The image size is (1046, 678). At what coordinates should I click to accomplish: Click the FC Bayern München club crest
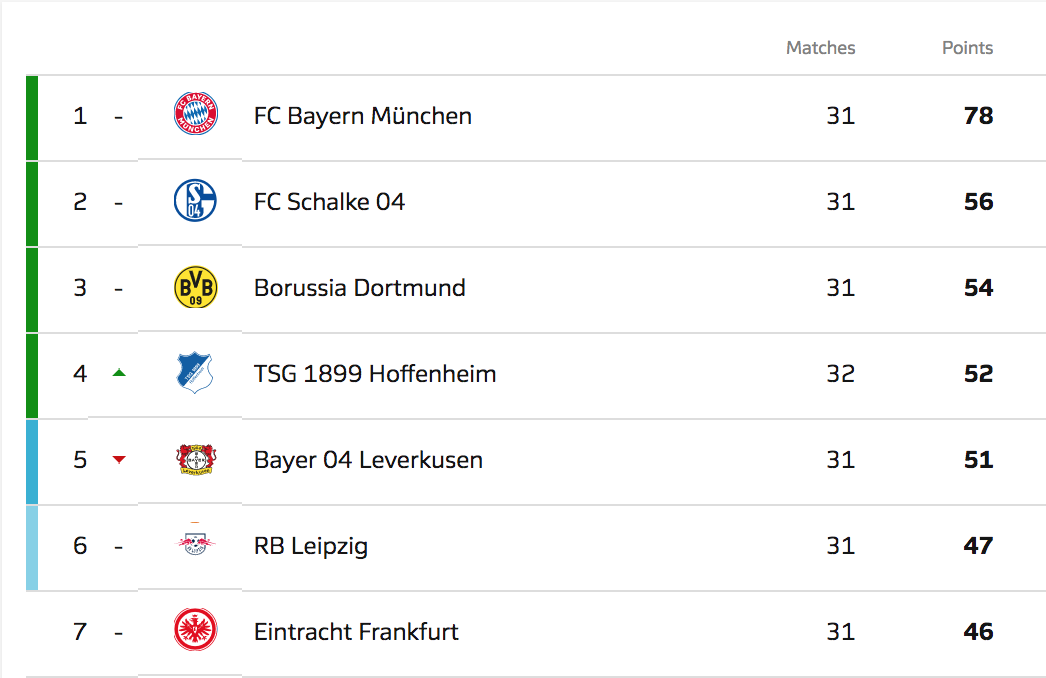click(195, 115)
